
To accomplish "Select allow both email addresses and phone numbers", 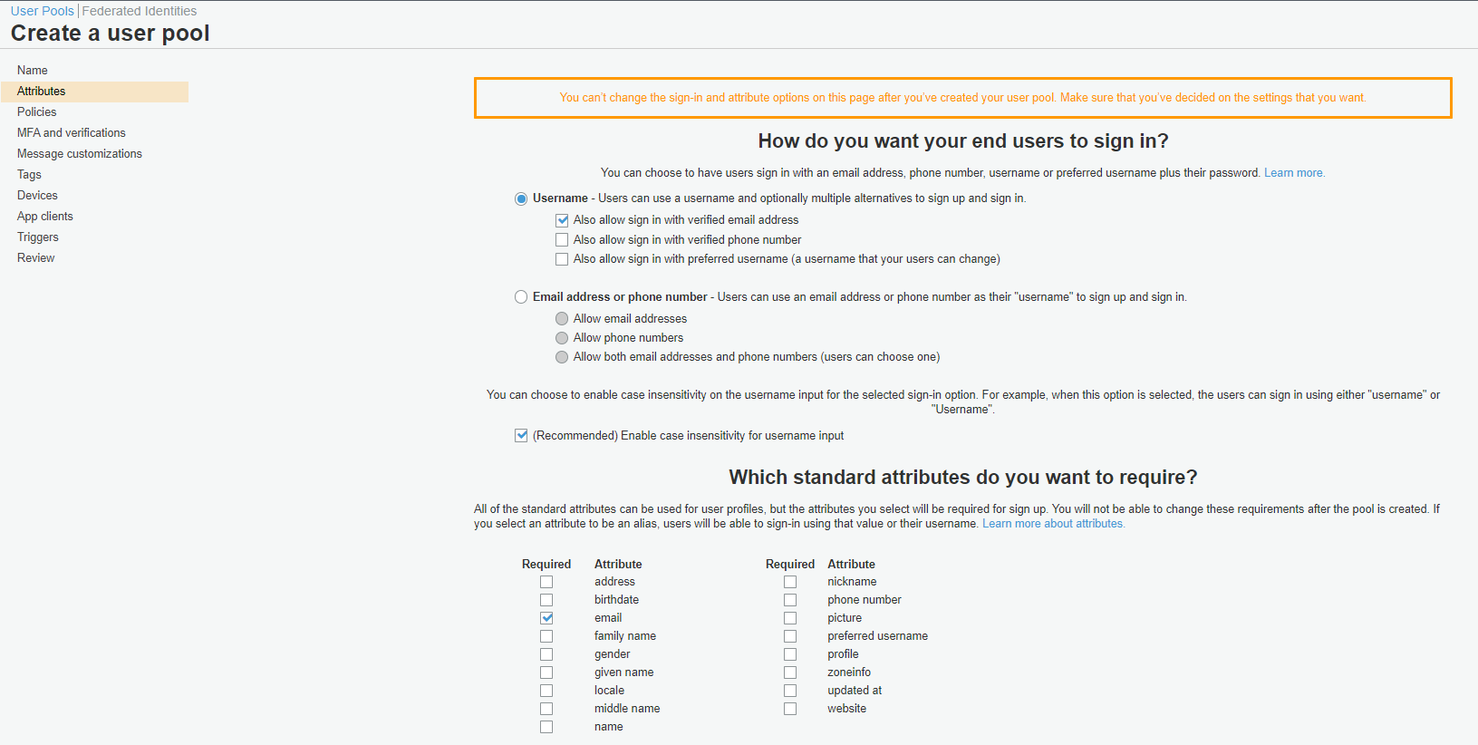I will pos(561,356).
